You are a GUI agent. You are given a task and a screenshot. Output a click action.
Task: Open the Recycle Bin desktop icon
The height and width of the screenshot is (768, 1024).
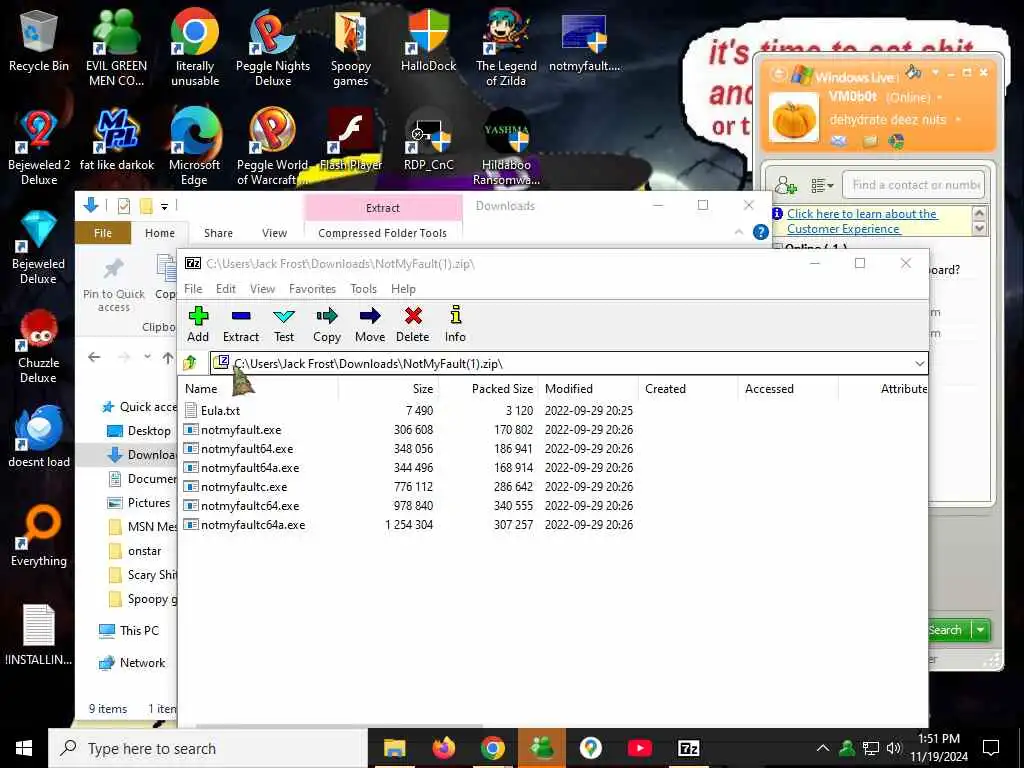point(39,42)
